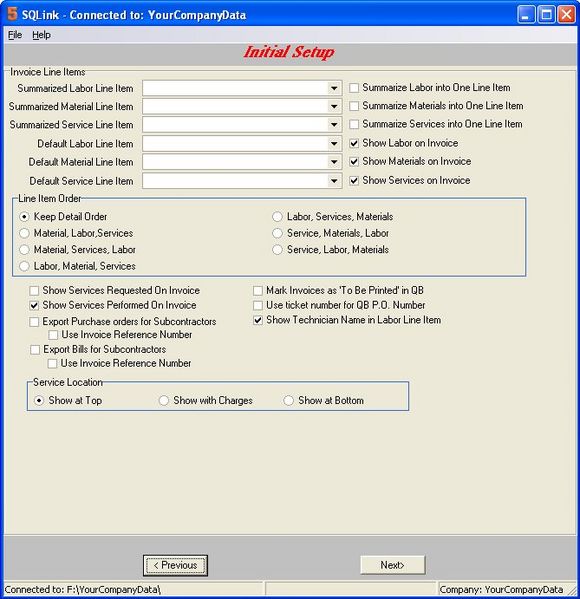
Task: Enable Summarize Services into One Line Item
Action: pyautogui.click(x=354, y=124)
